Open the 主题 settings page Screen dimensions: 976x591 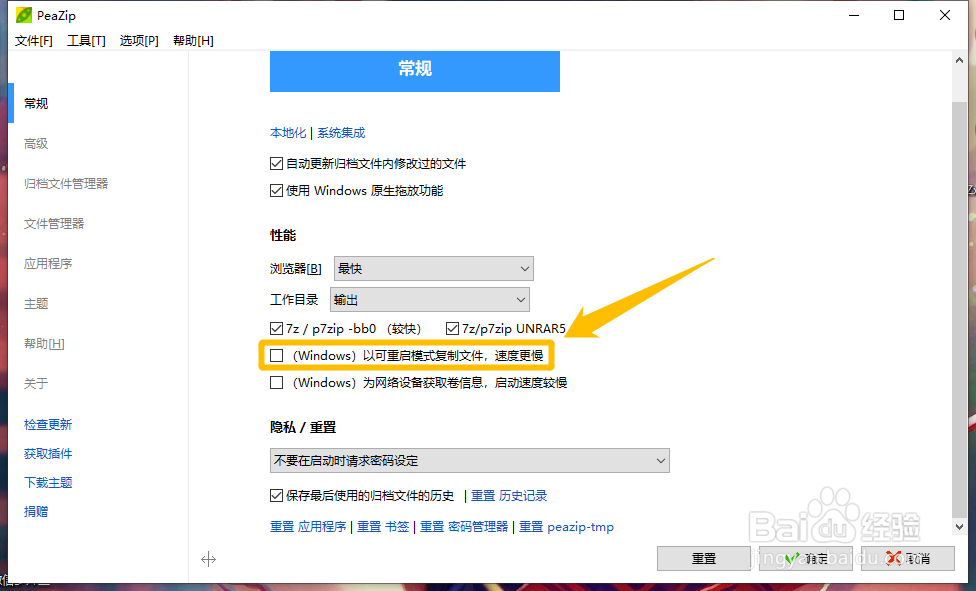point(36,304)
